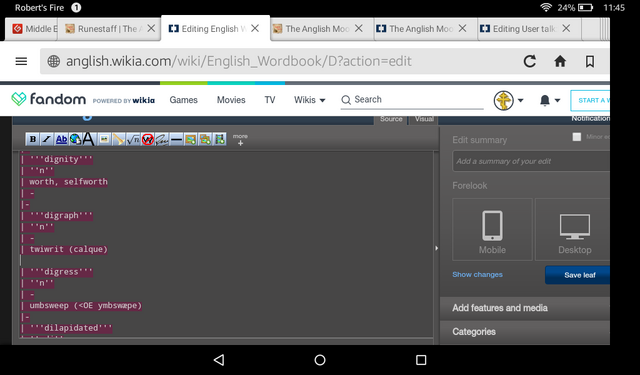Switch to Middle E browser tab
The height and width of the screenshot is (375, 640).
[x=35, y=29]
